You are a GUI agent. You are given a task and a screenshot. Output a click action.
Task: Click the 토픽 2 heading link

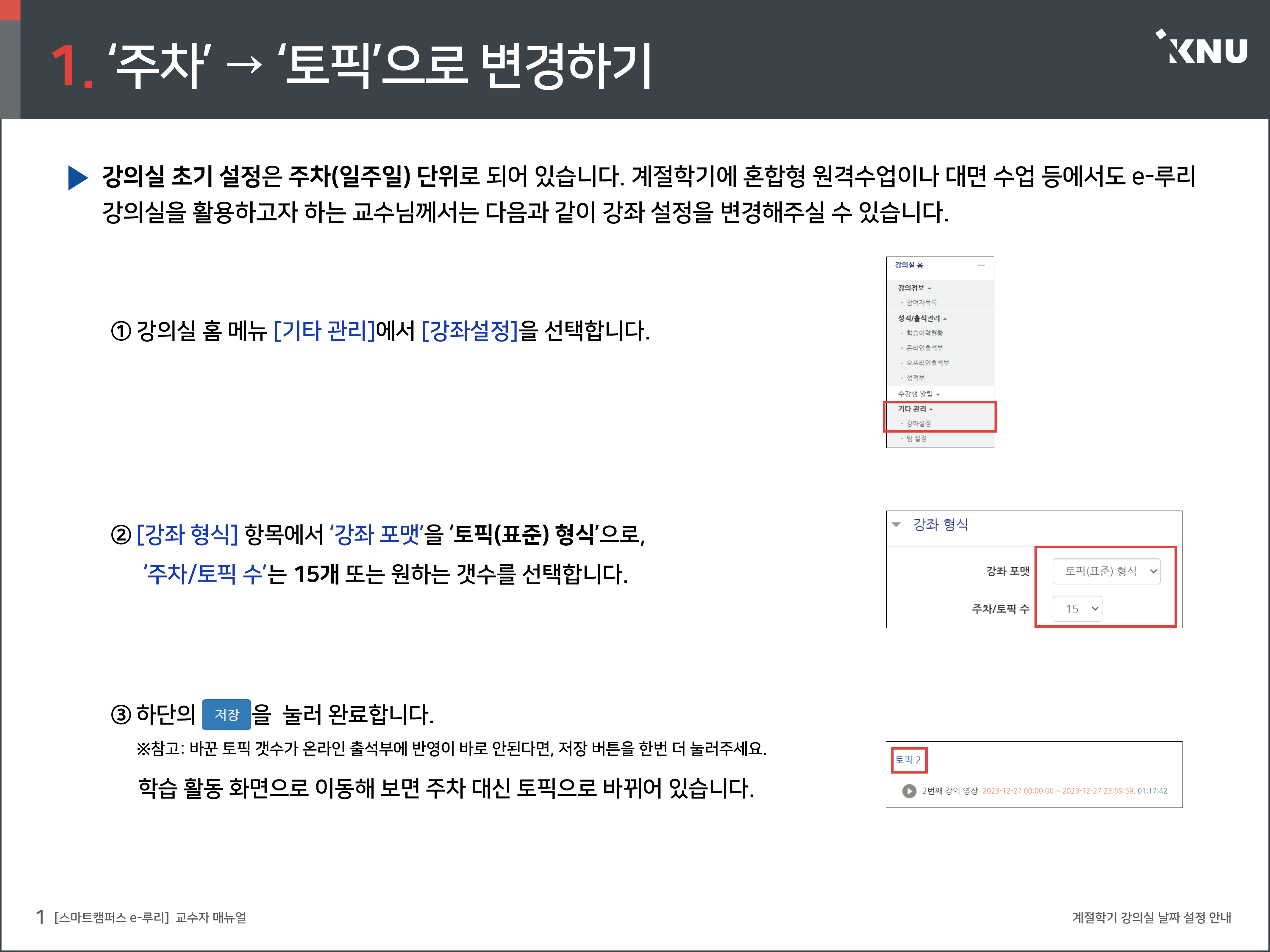click(908, 760)
